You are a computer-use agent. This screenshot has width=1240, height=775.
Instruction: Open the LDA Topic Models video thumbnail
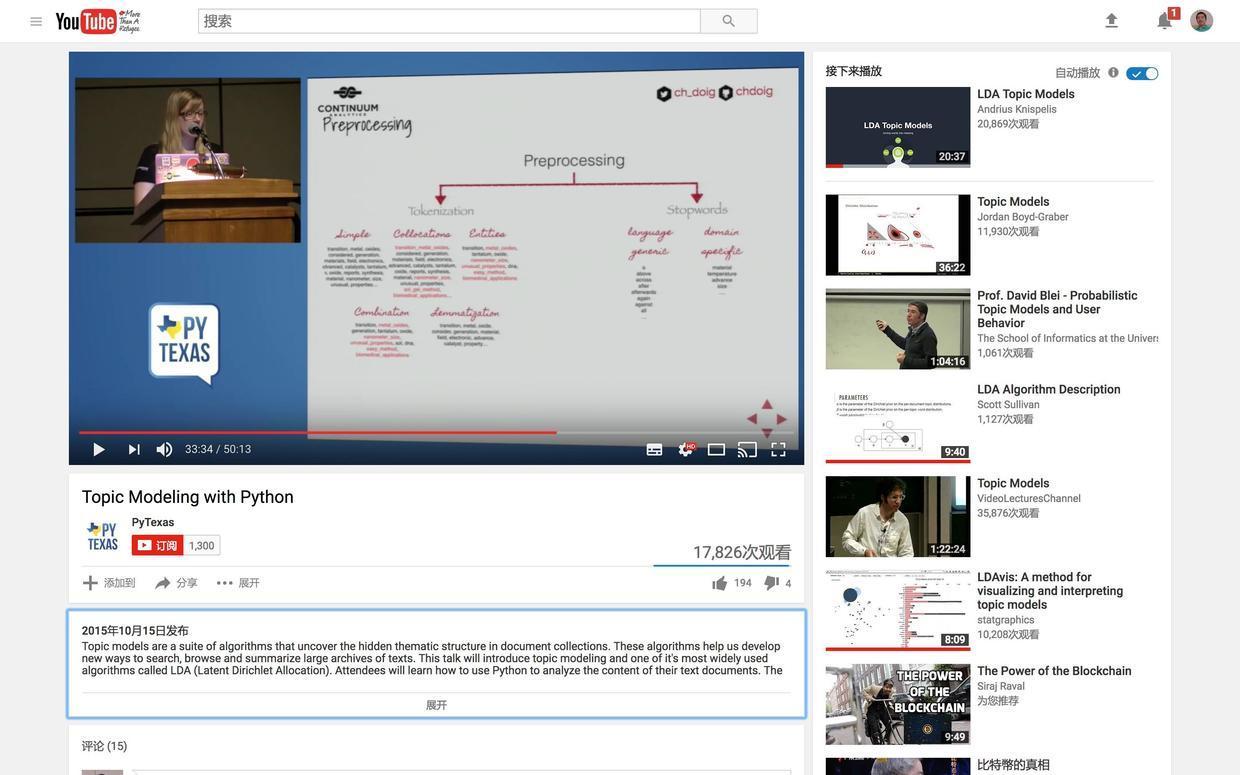(897, 127)
